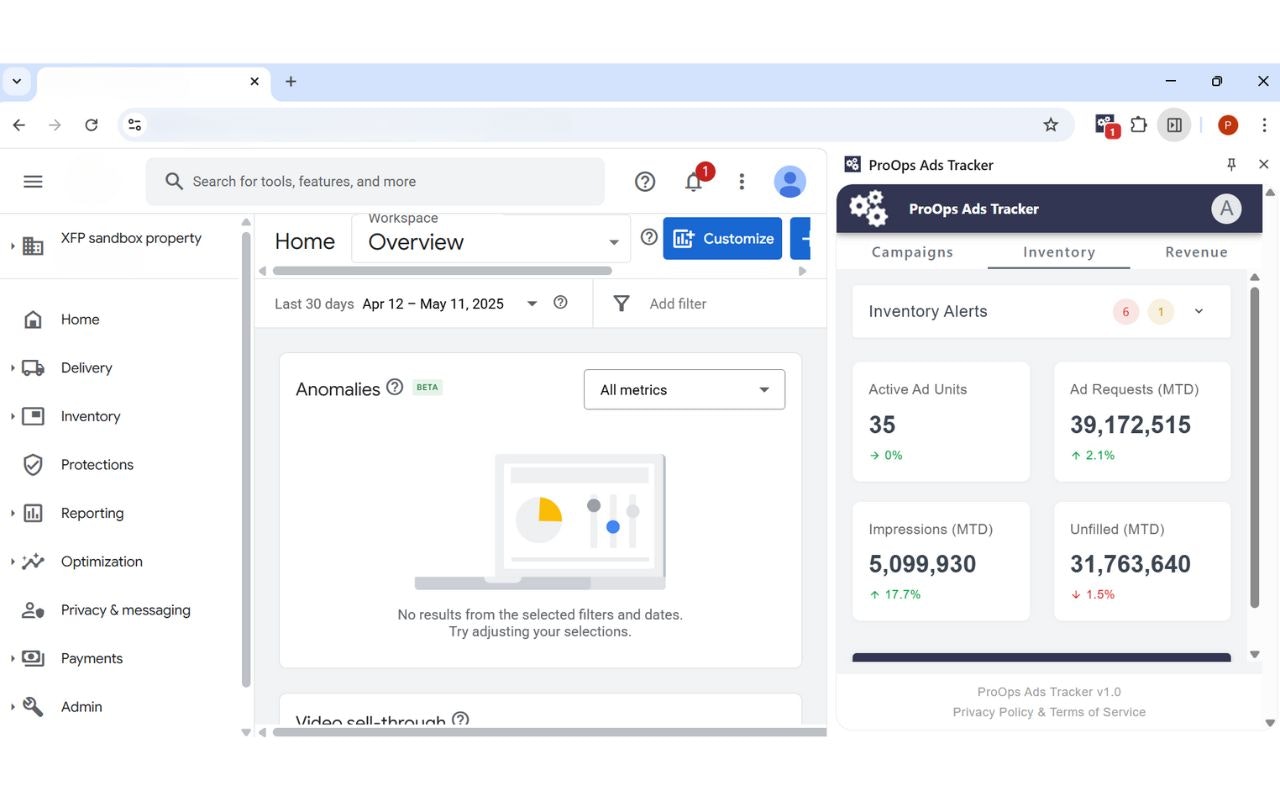
Task: Click the yellow 1 alerts badge
Action: (x=1160, y=312)
